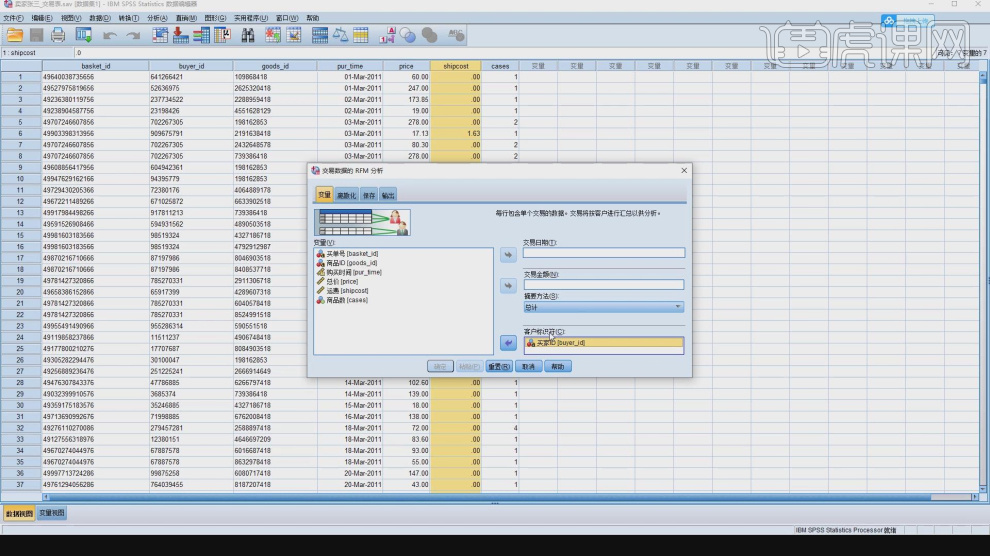Switch to 离散化 tab in RFM dialog
Image resolution: width=990 pixels, height=556 pixels.
point(346,196)
